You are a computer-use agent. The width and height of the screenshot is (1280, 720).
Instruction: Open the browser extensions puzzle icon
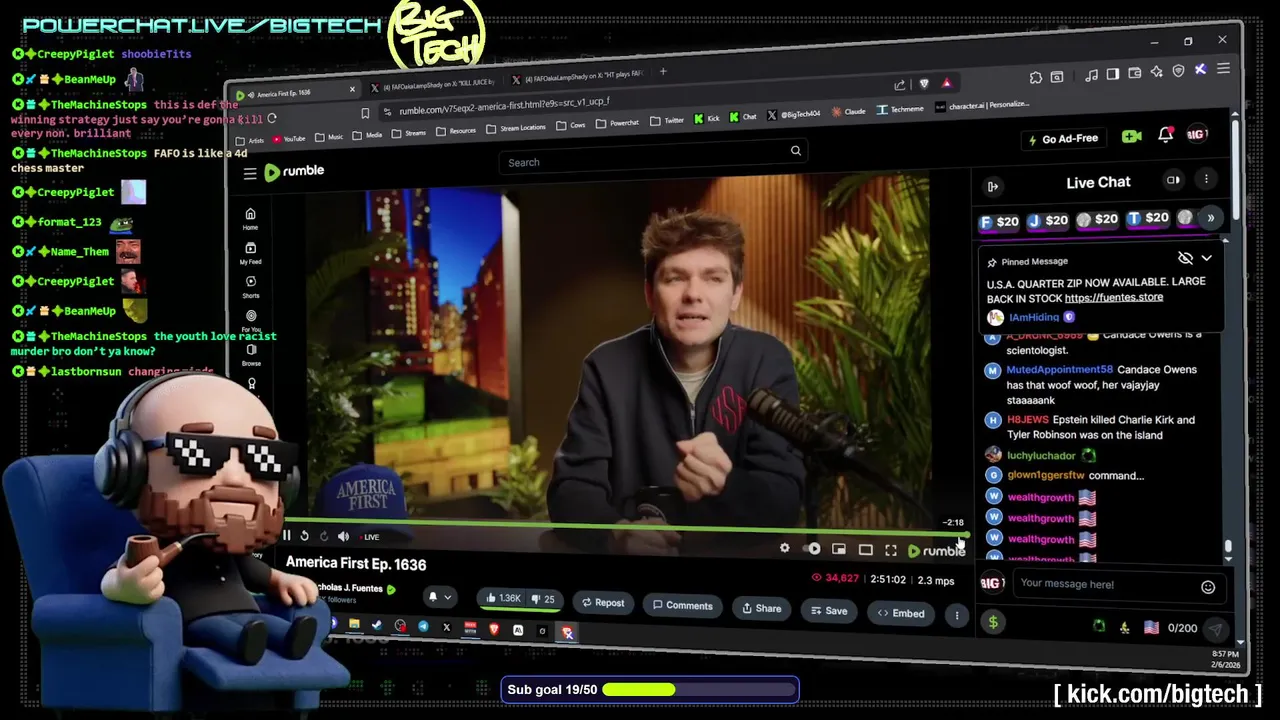(1035, 77)
